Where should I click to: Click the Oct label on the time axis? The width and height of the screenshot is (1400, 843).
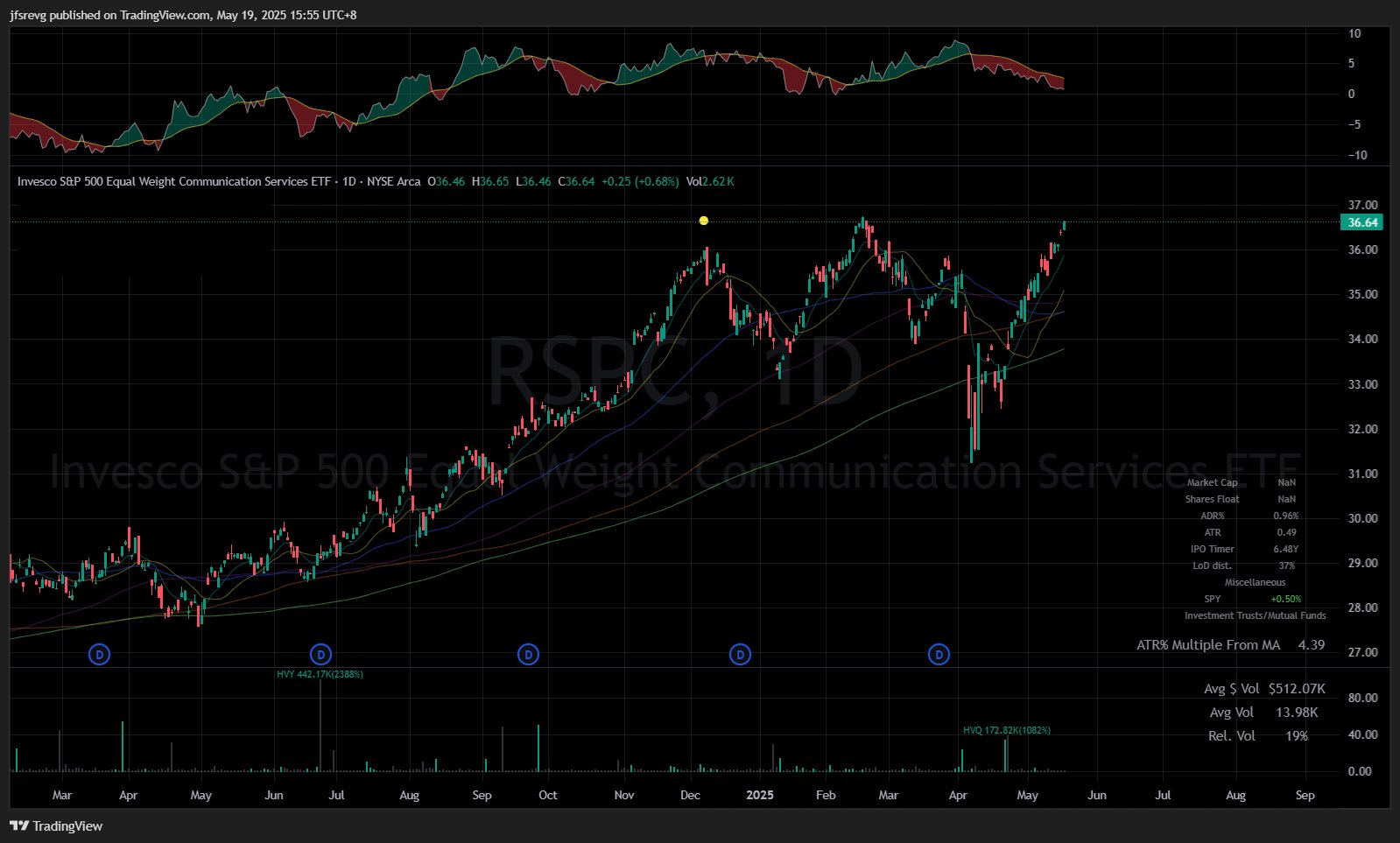548,795
